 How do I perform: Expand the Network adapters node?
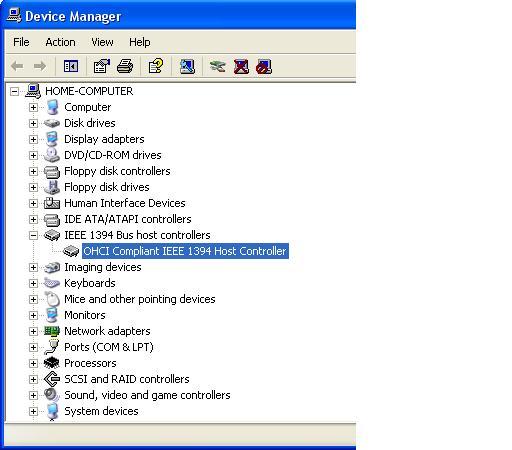click(33, 331)
